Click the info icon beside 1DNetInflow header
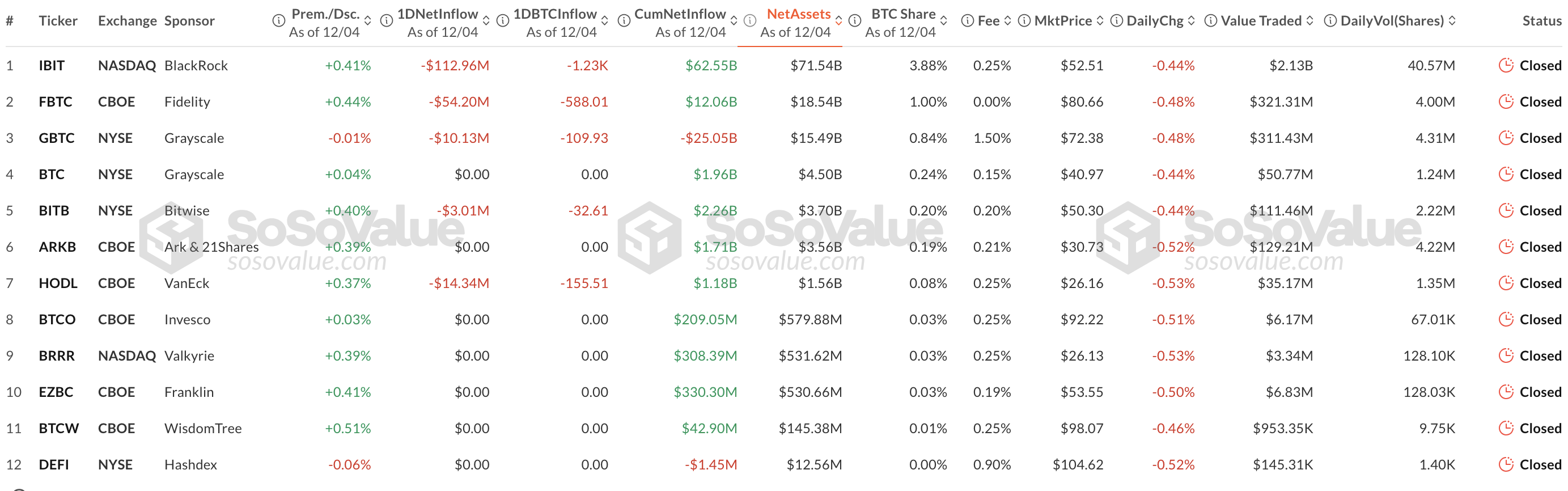 point(387,20)
